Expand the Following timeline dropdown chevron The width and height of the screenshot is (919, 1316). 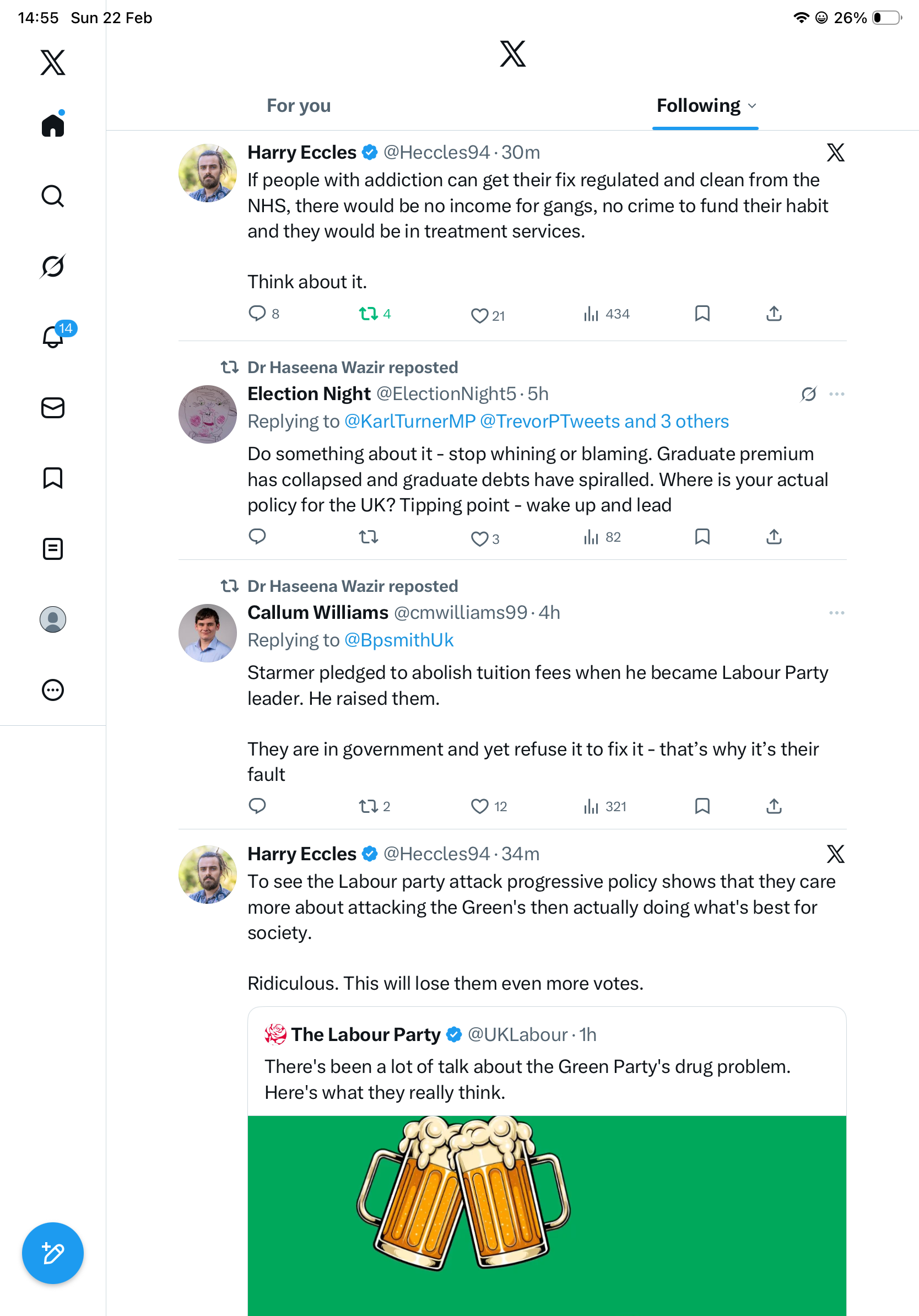(752, 106)
